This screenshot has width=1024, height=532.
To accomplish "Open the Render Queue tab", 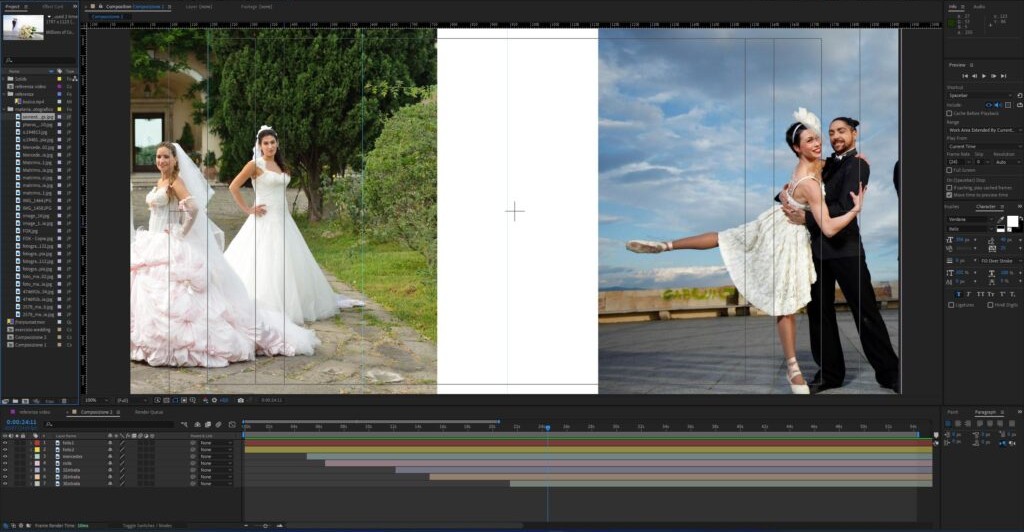I will point(149,412).
